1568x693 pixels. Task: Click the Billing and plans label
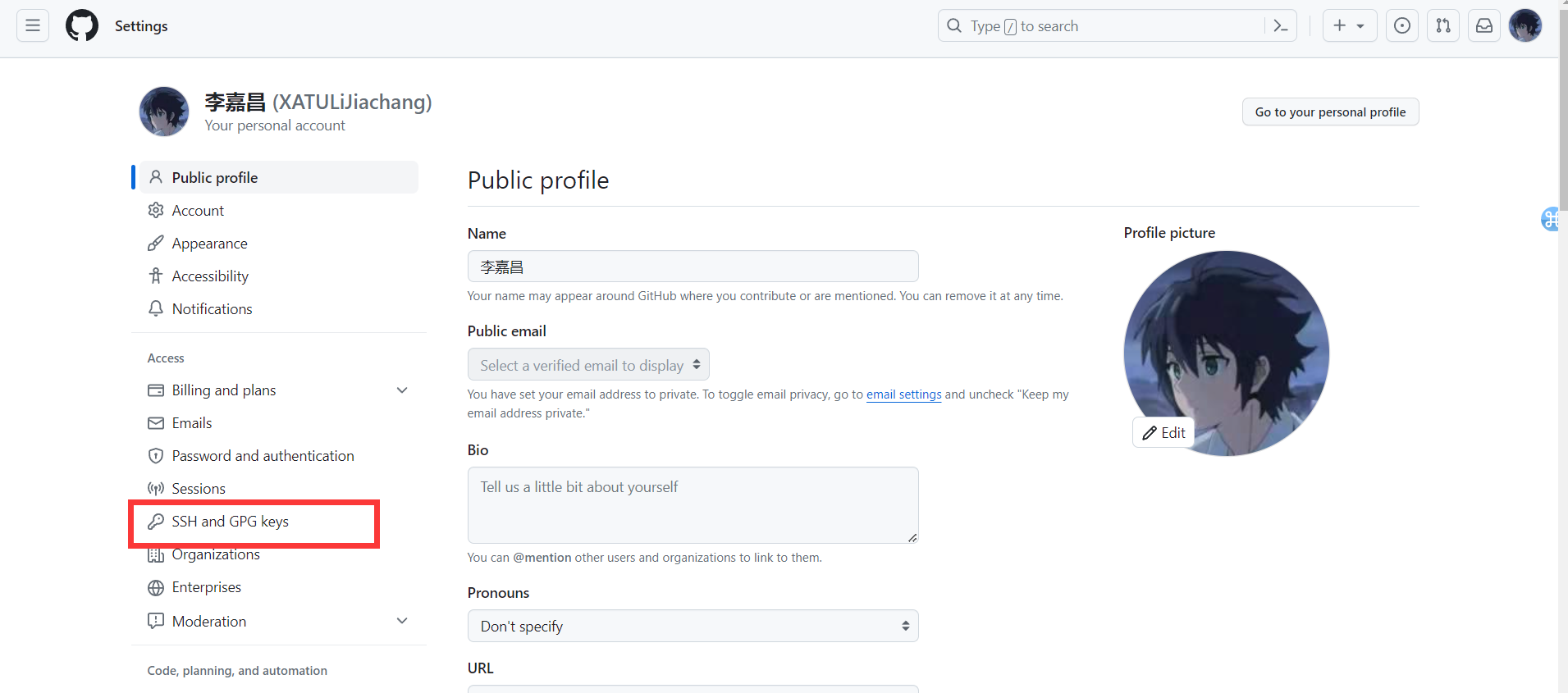click(224, 390)
